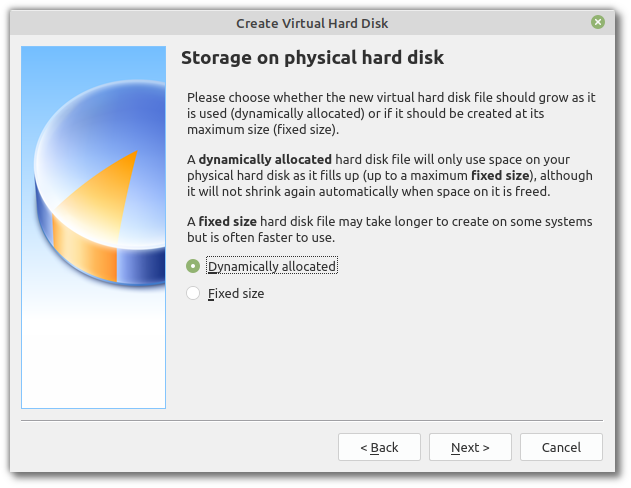Click the sentence about fixed size taking longer
The image size is (631, 488).
(390, 229)
